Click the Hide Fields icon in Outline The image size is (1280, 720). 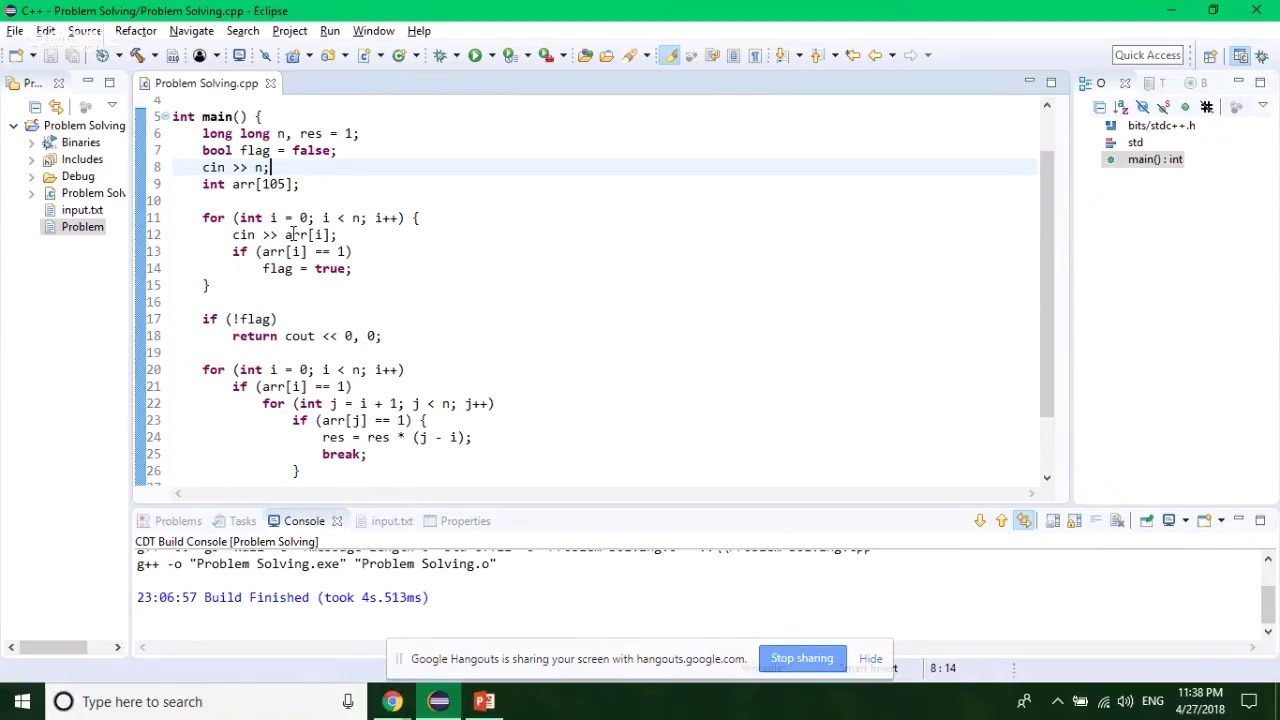pos(1143,106)
